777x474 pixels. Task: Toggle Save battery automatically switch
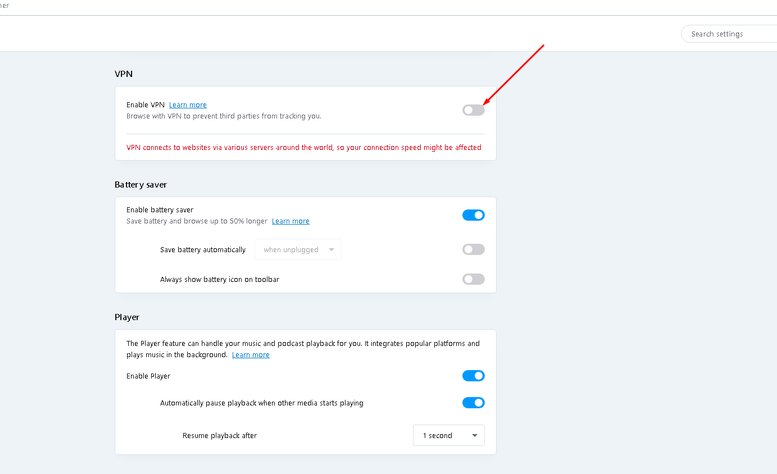pos(473,250)
